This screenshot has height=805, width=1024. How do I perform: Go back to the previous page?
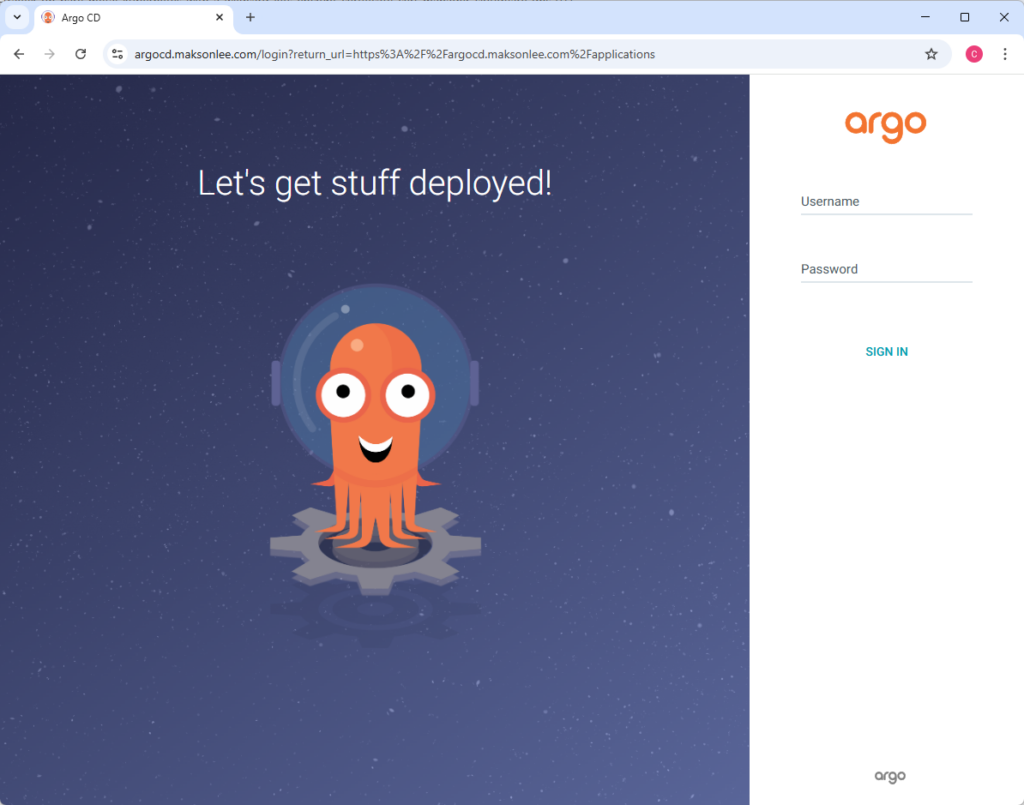click(x=19, y=54)
